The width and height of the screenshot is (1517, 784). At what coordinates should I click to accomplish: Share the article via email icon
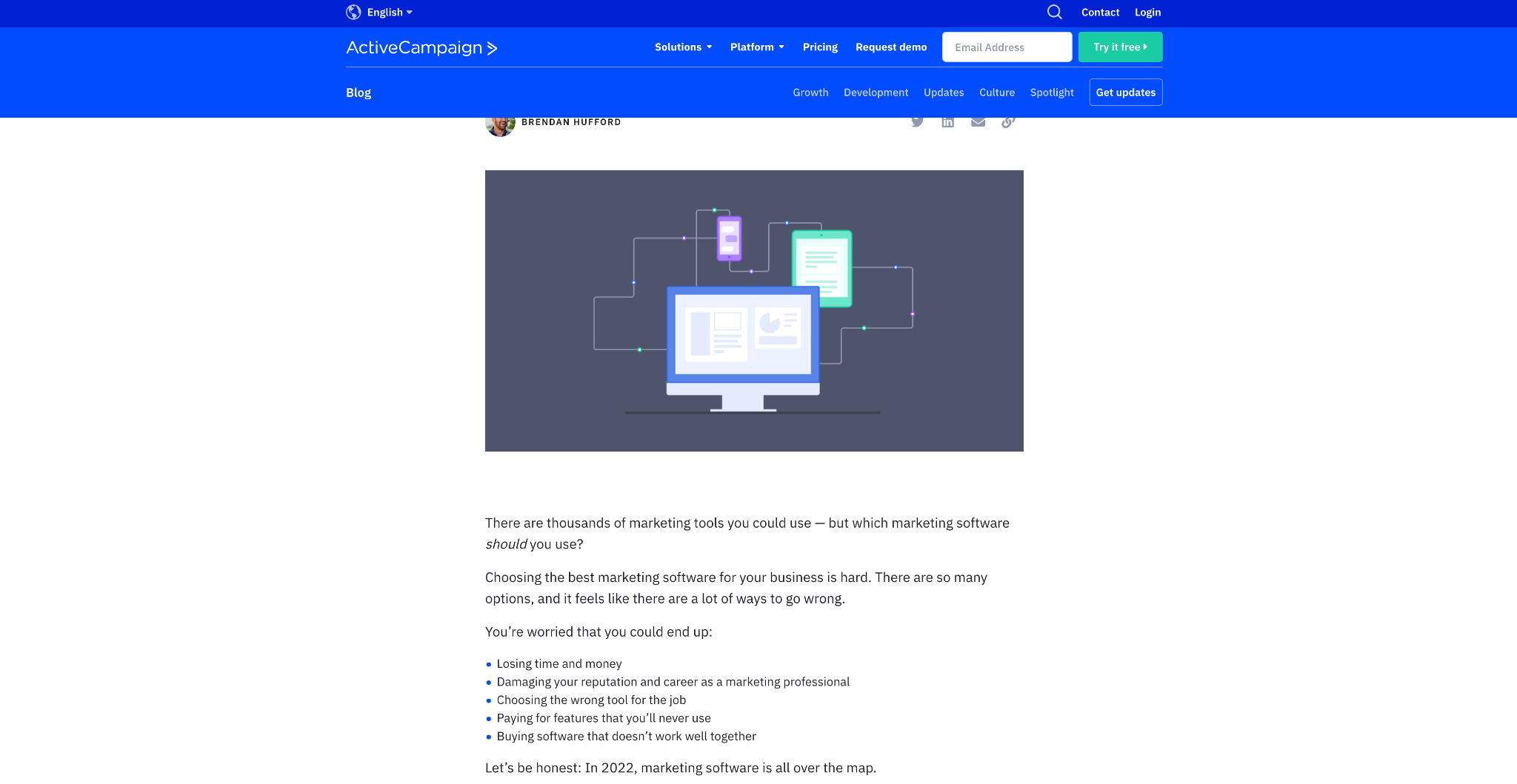point(978,122)
